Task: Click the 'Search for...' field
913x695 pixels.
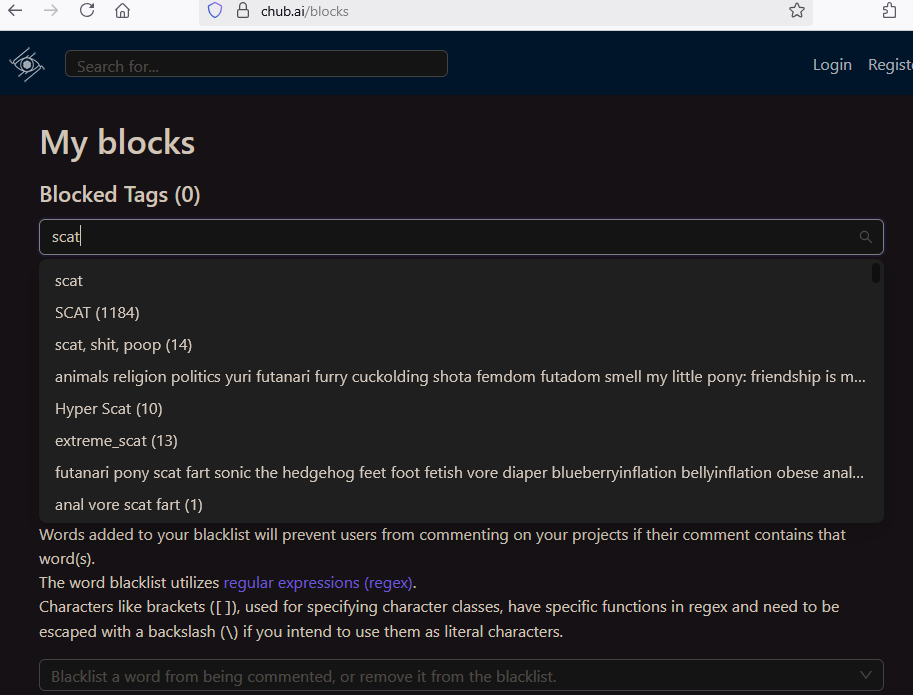Action: click(256, 63)
